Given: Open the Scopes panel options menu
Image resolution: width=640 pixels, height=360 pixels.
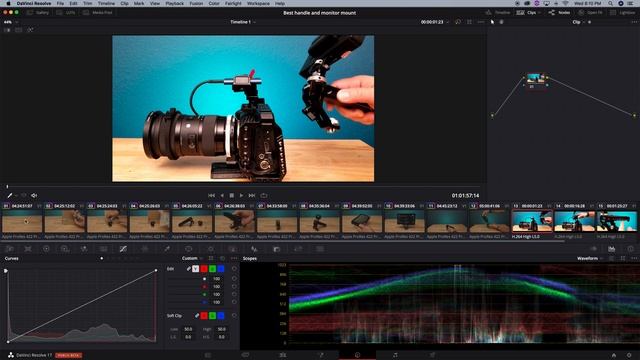Looking at the screenshot, I should tap(634, 258).
